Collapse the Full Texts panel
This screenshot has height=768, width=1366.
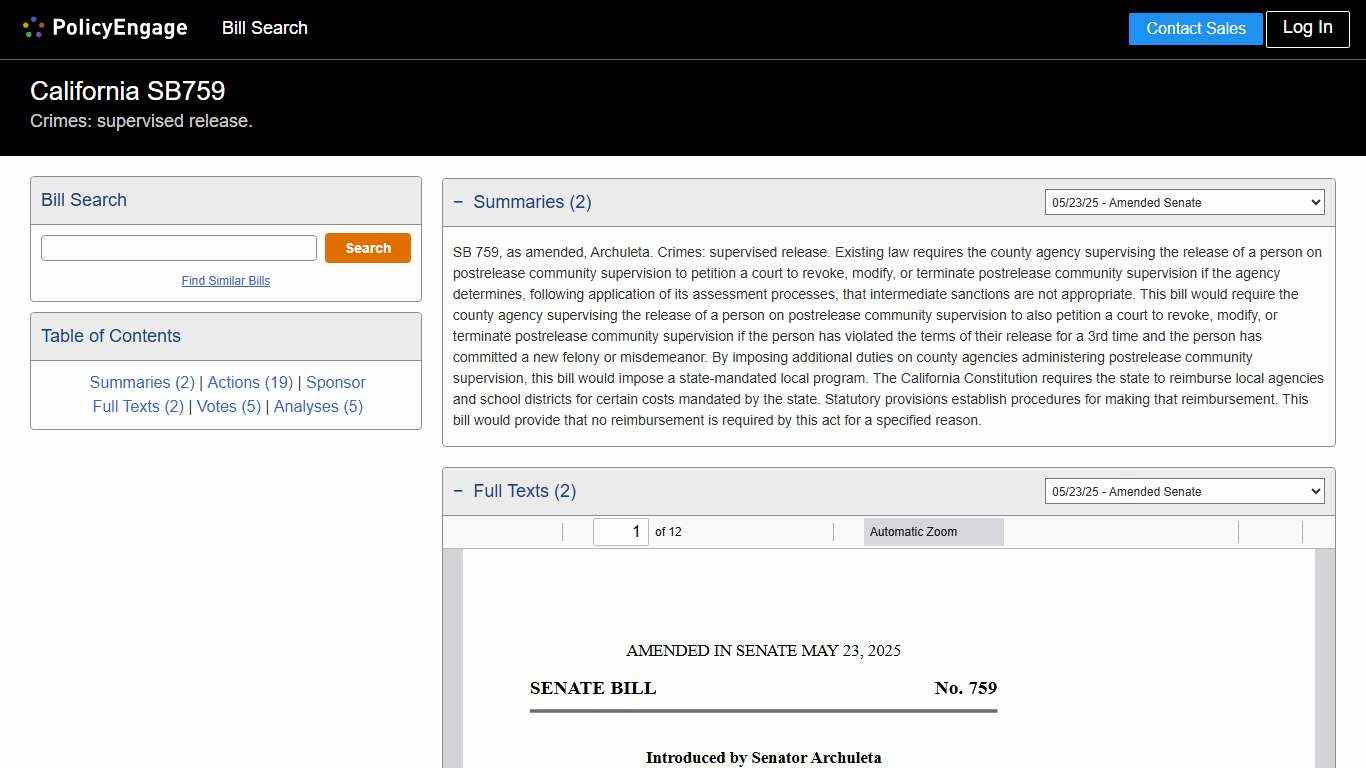coord(459,490)
